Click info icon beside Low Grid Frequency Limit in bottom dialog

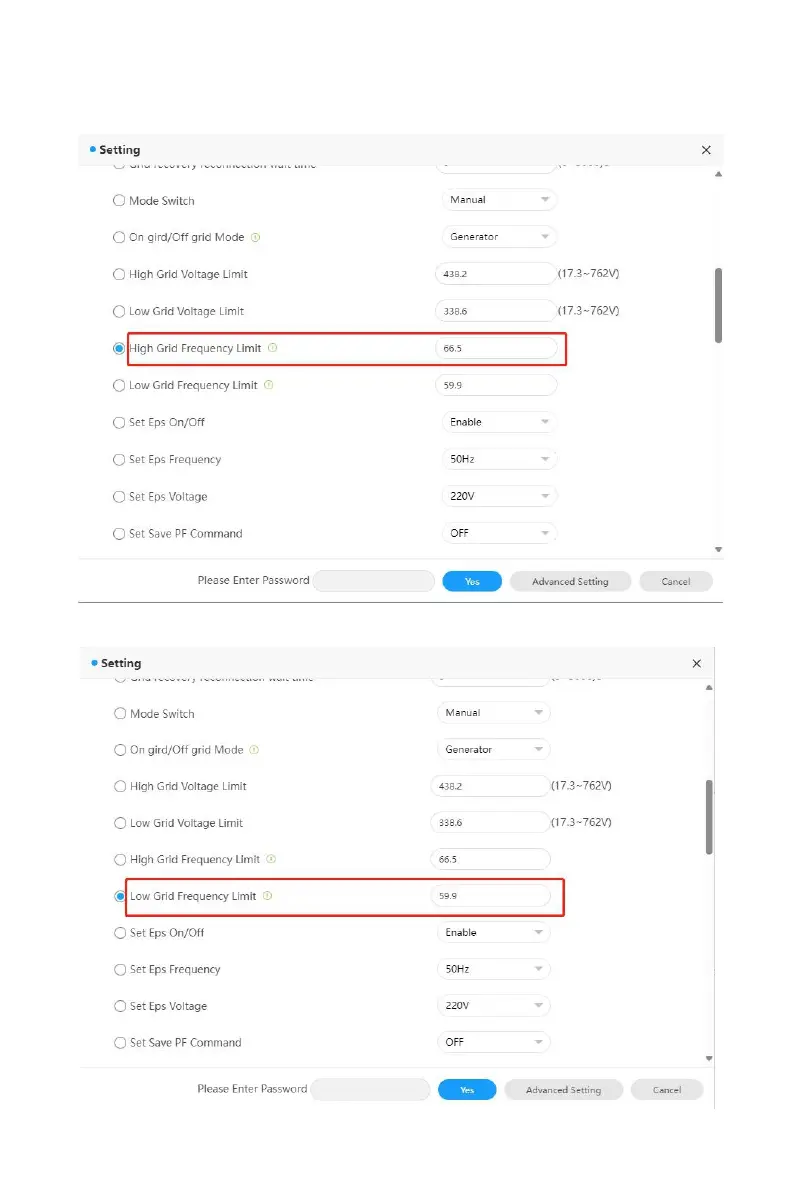coord(267,896)
